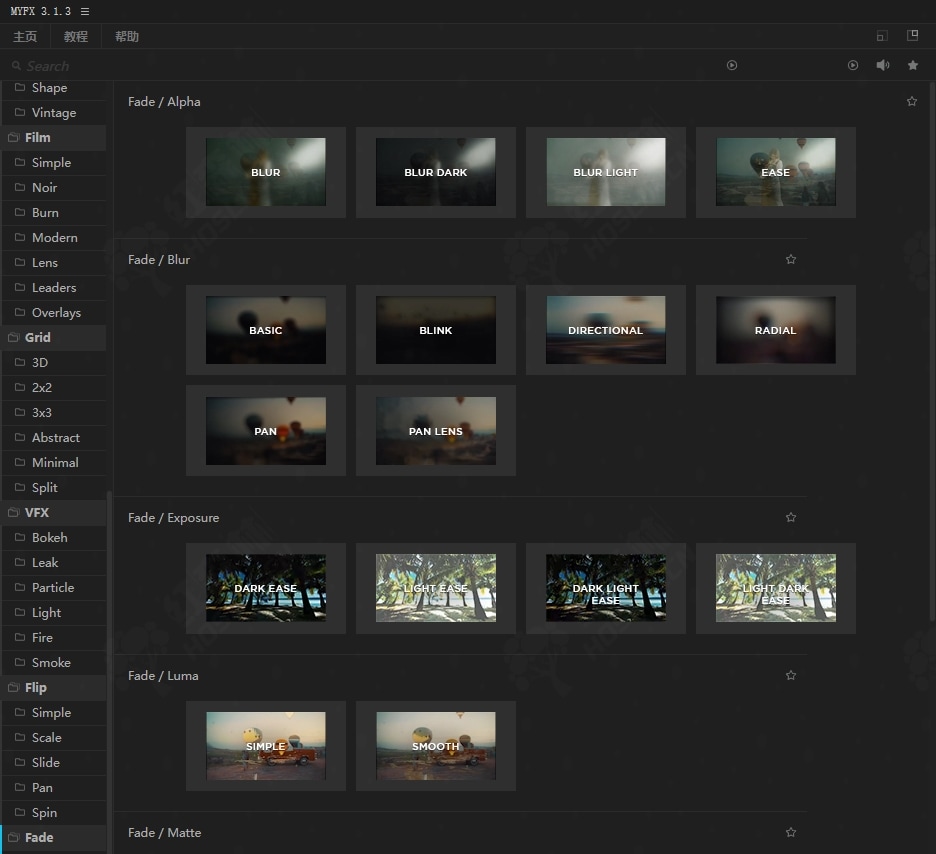
Task: Open the 教程 menu tab
Action: 76,37
